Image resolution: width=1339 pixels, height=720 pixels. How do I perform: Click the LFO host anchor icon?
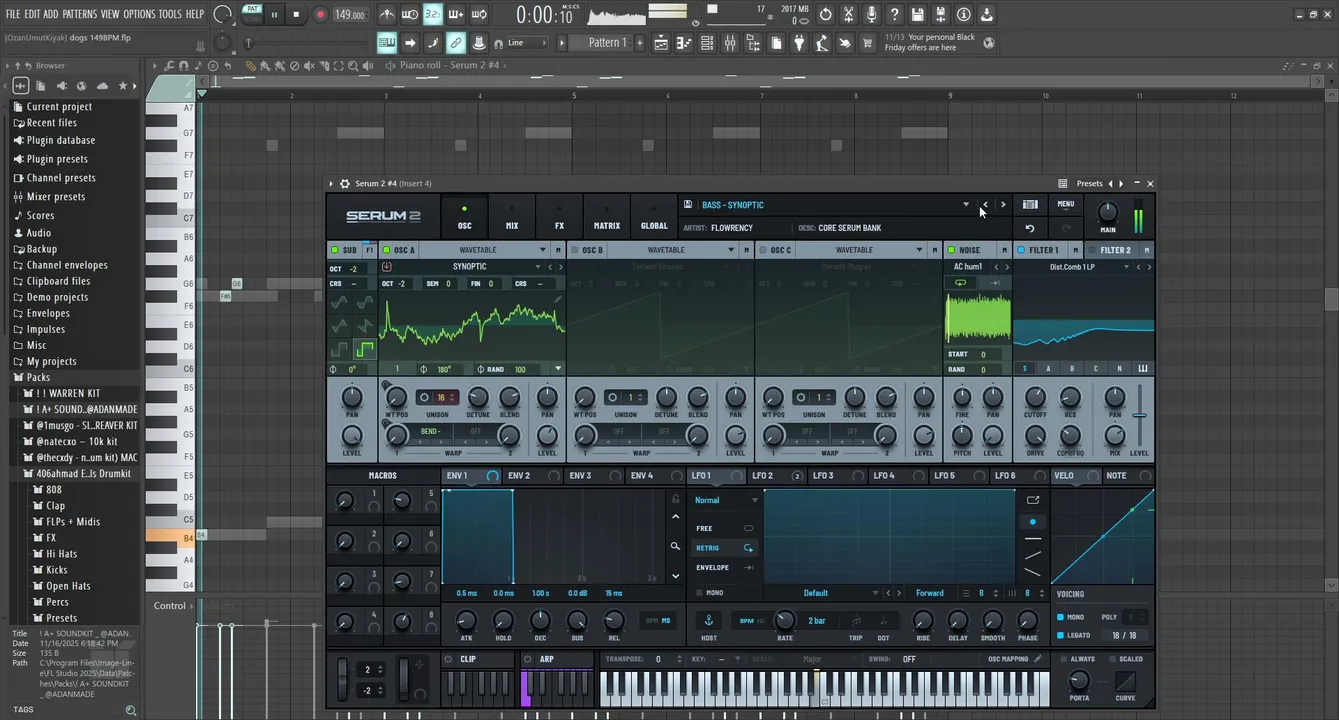point(709,620)
